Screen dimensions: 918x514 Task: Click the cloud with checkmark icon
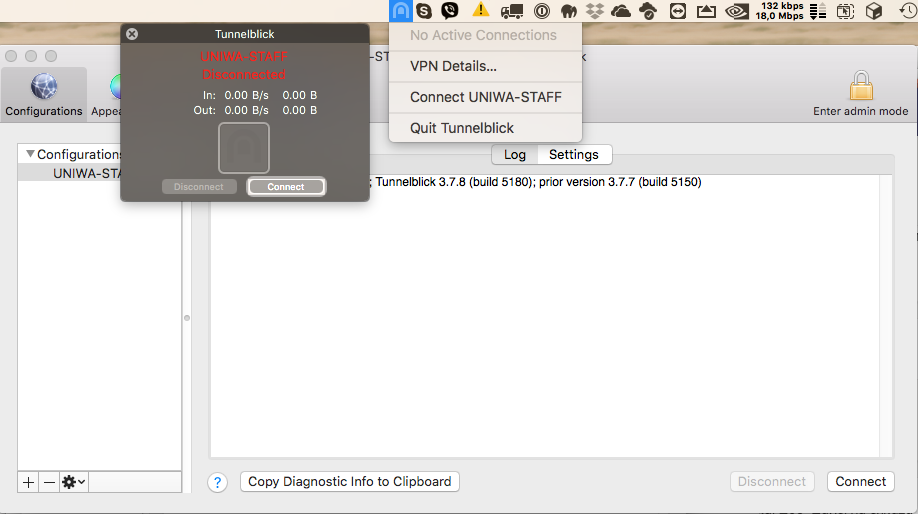(x=648, y=11)
